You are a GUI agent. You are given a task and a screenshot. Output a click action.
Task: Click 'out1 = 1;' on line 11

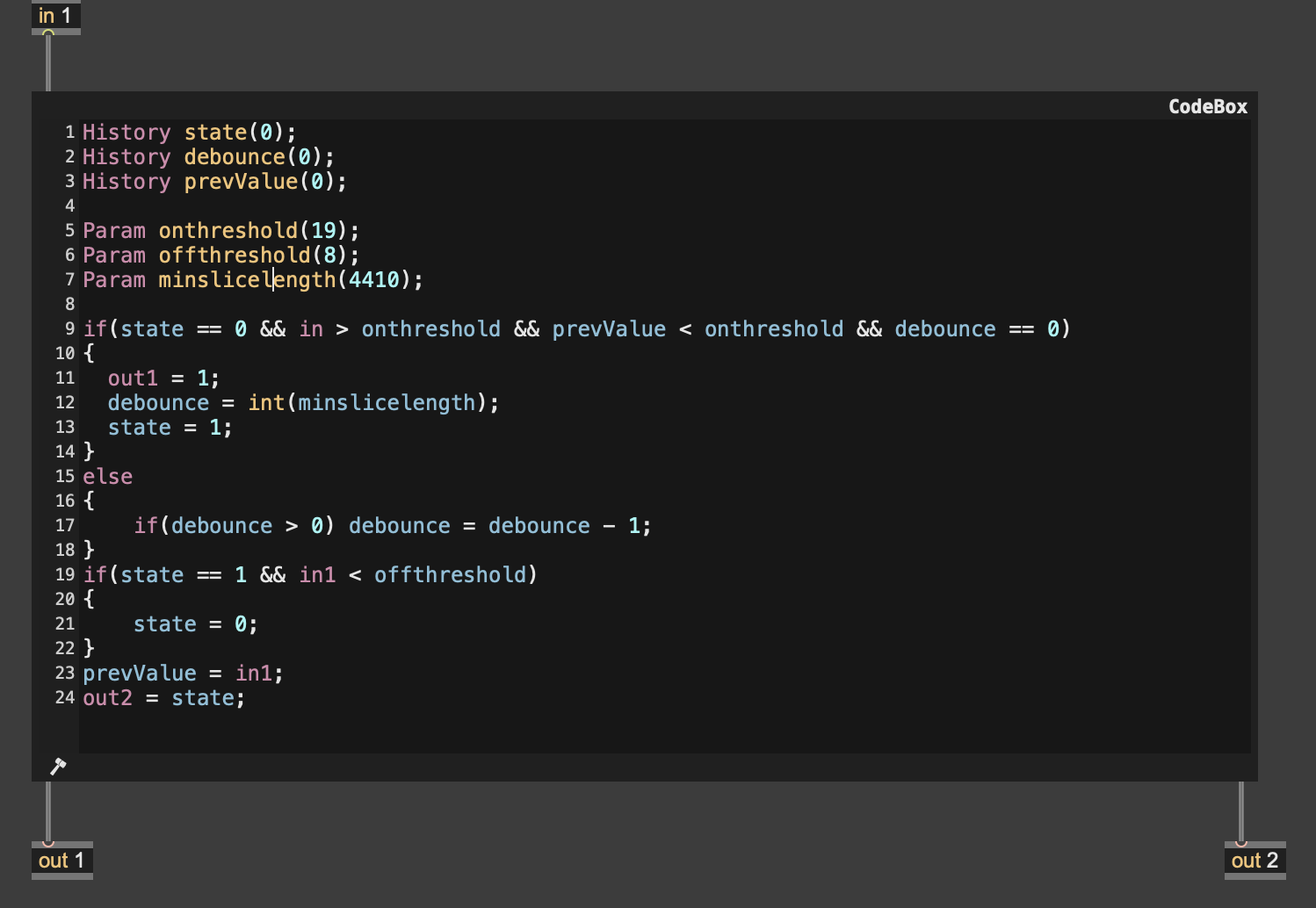[x=163, y=378]
